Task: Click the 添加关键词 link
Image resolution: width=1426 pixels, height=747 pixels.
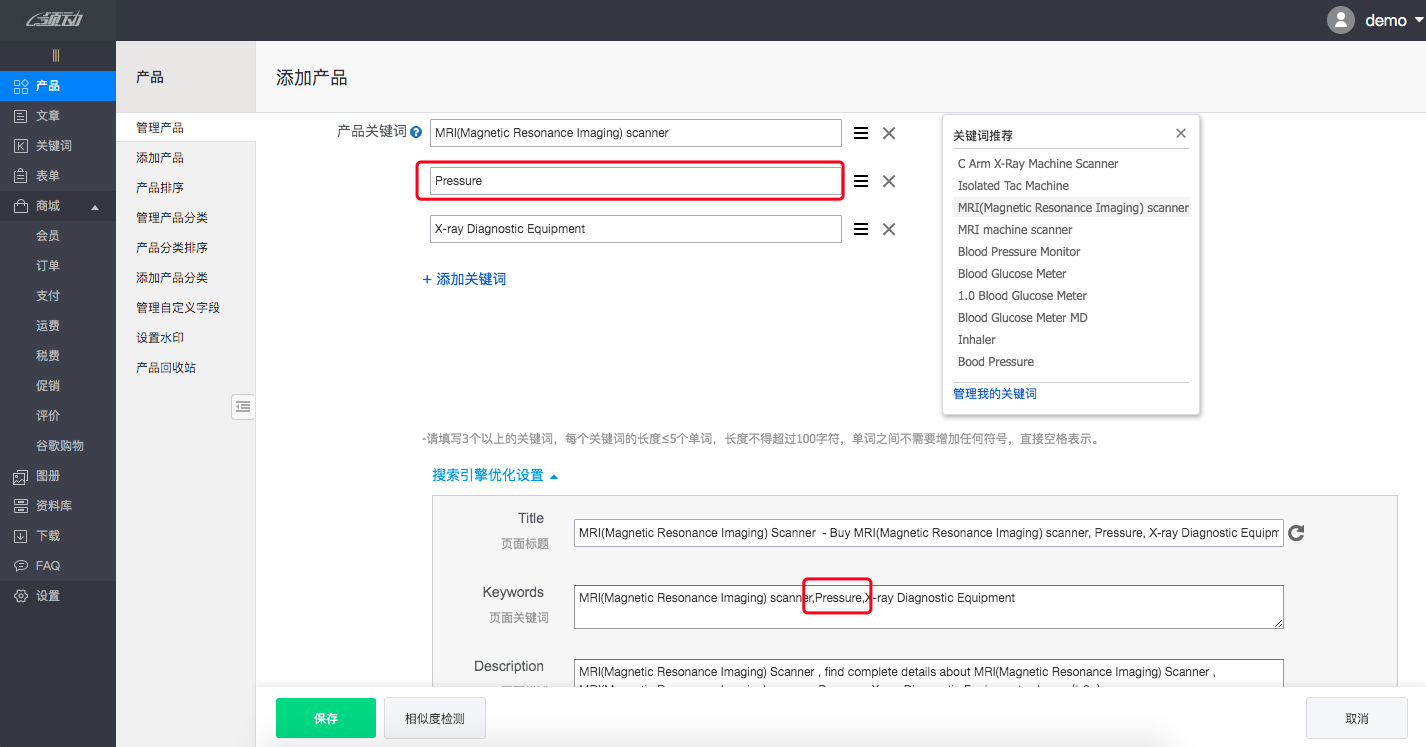Action: pyautogui.click(x=464, y=280)
